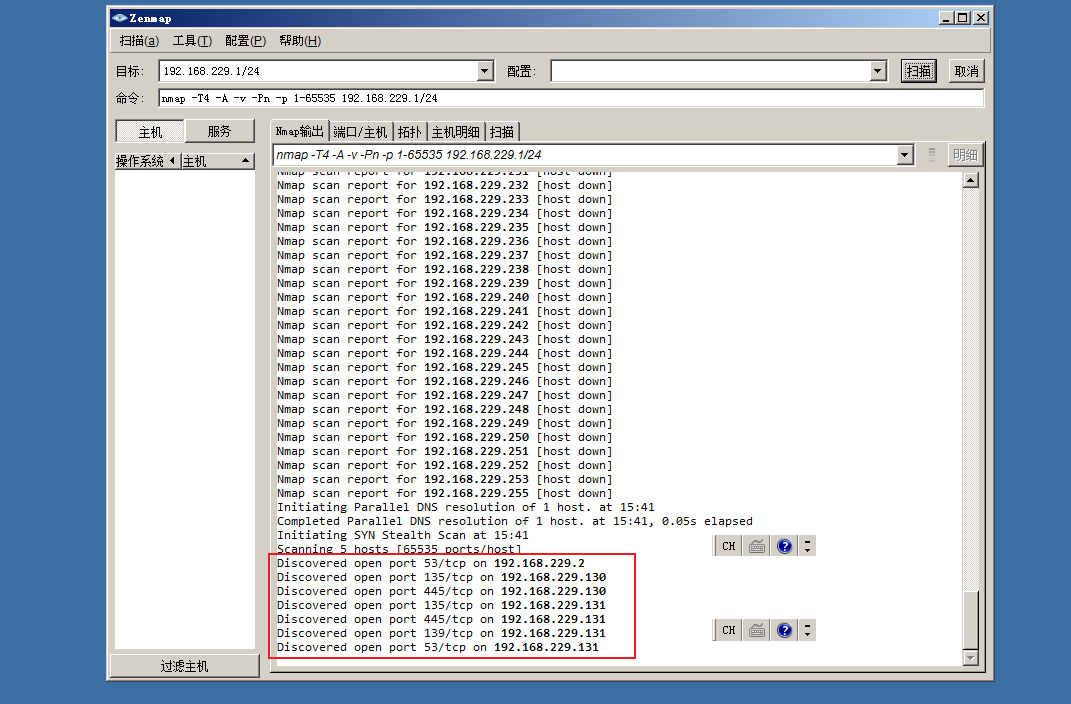The height and width of the screenshot is (704, 1071).
Task: Open the 配置(P) menu
Action: [x=245, y=41]
